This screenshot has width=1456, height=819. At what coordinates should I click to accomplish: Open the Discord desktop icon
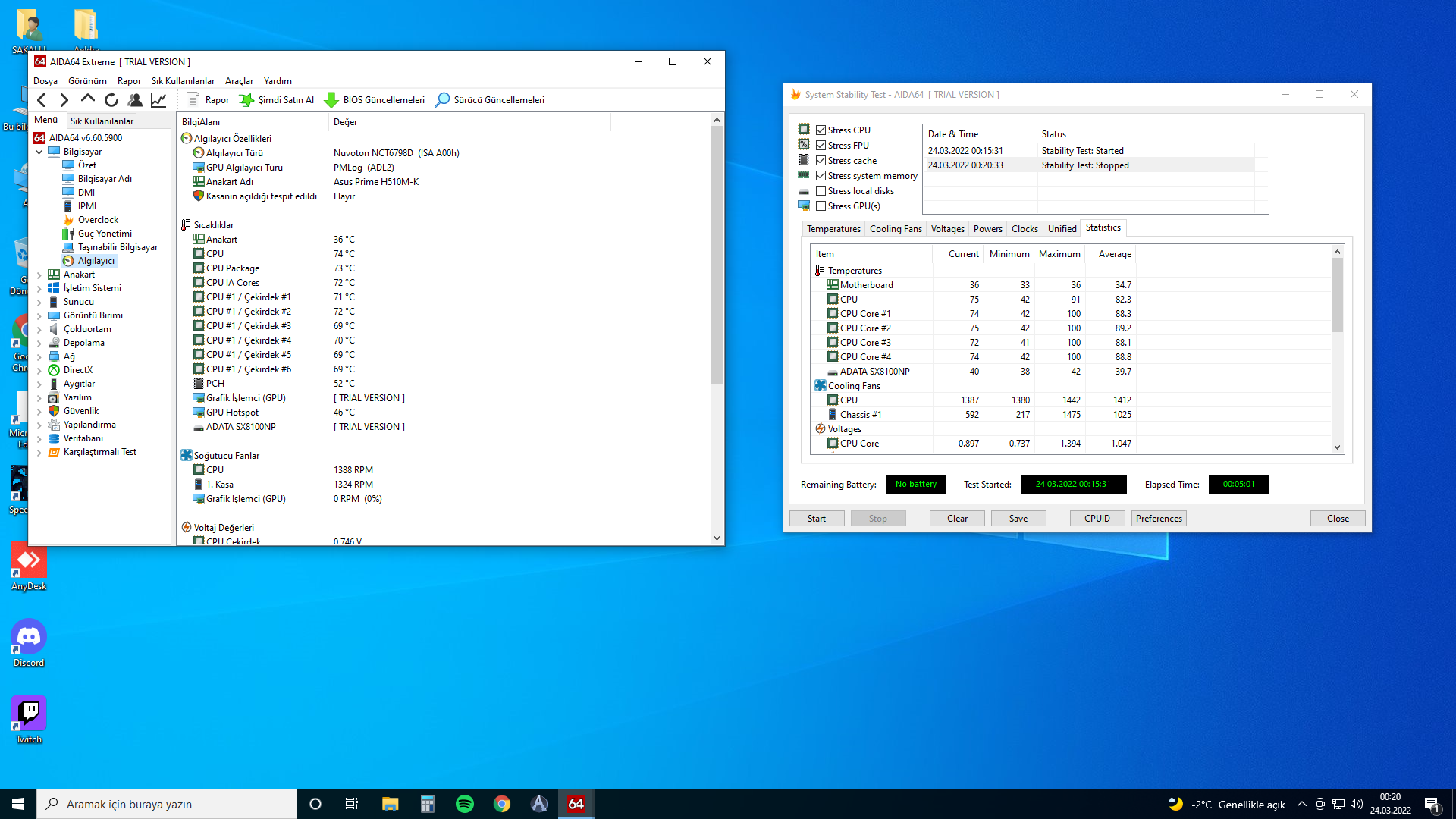29,644
